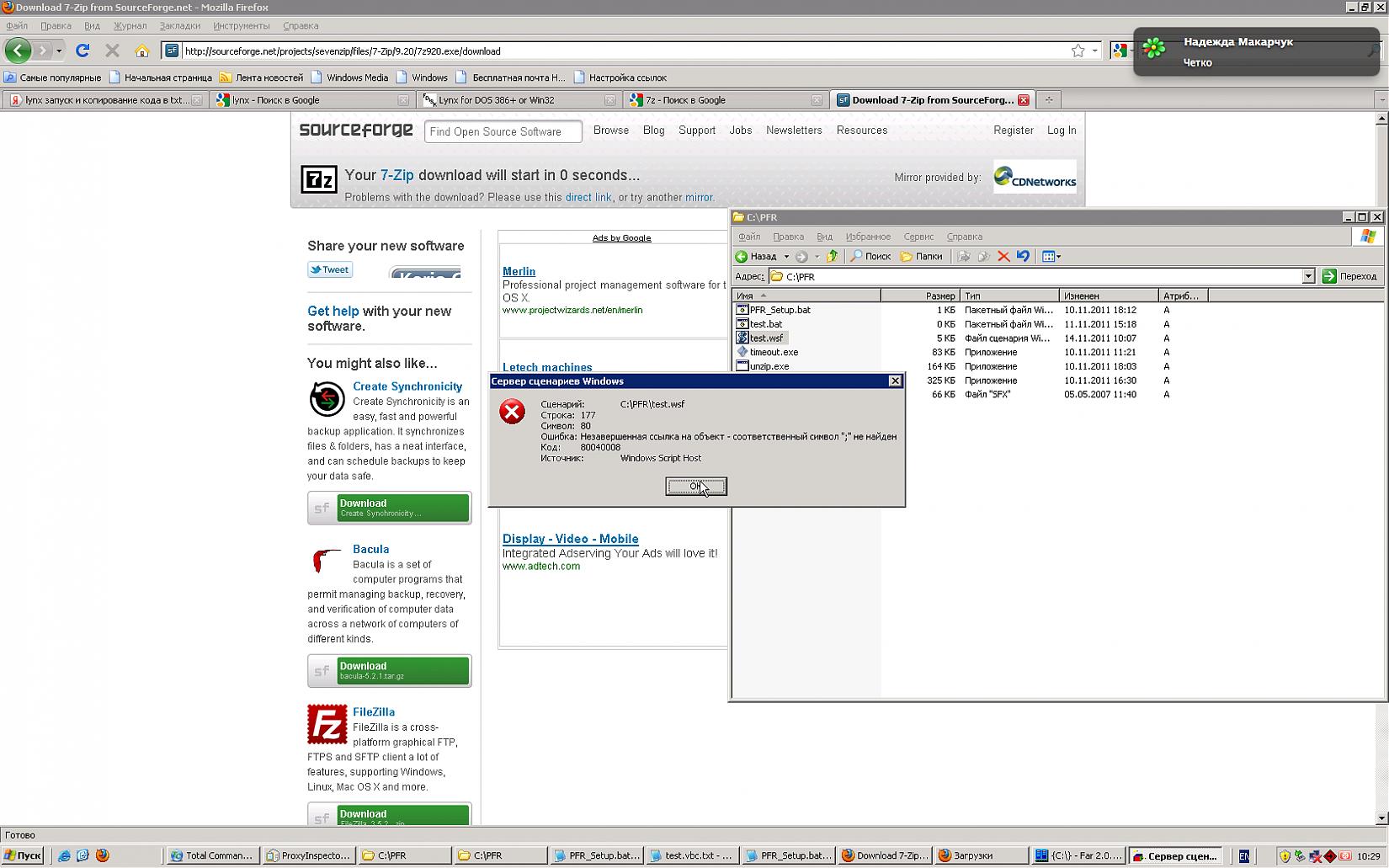The width and height of the screenshot is (1389, 868).
Task: Open the Firefox Журнал menu
Action: (x=130, y=26)
